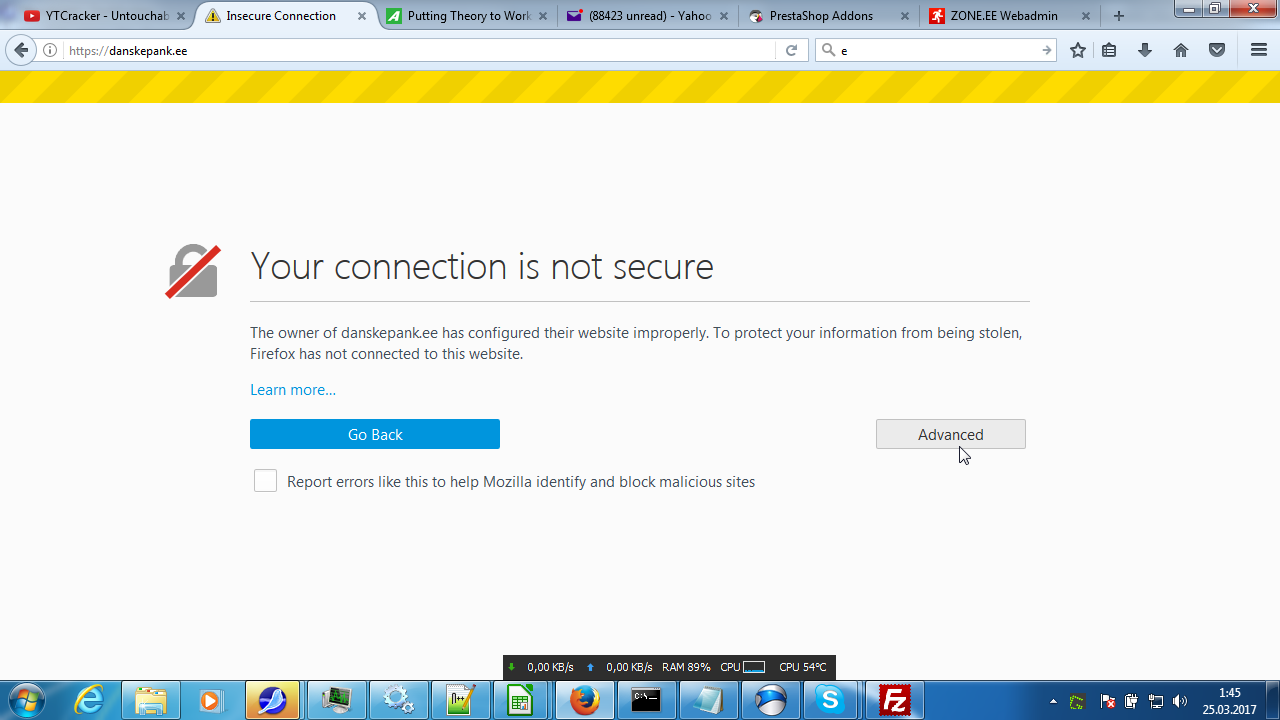This screenshot has height=720, width=1280.
Task: Open FileZilla from the taskbar
Action: pyautogui.click(x=894, y=700)
